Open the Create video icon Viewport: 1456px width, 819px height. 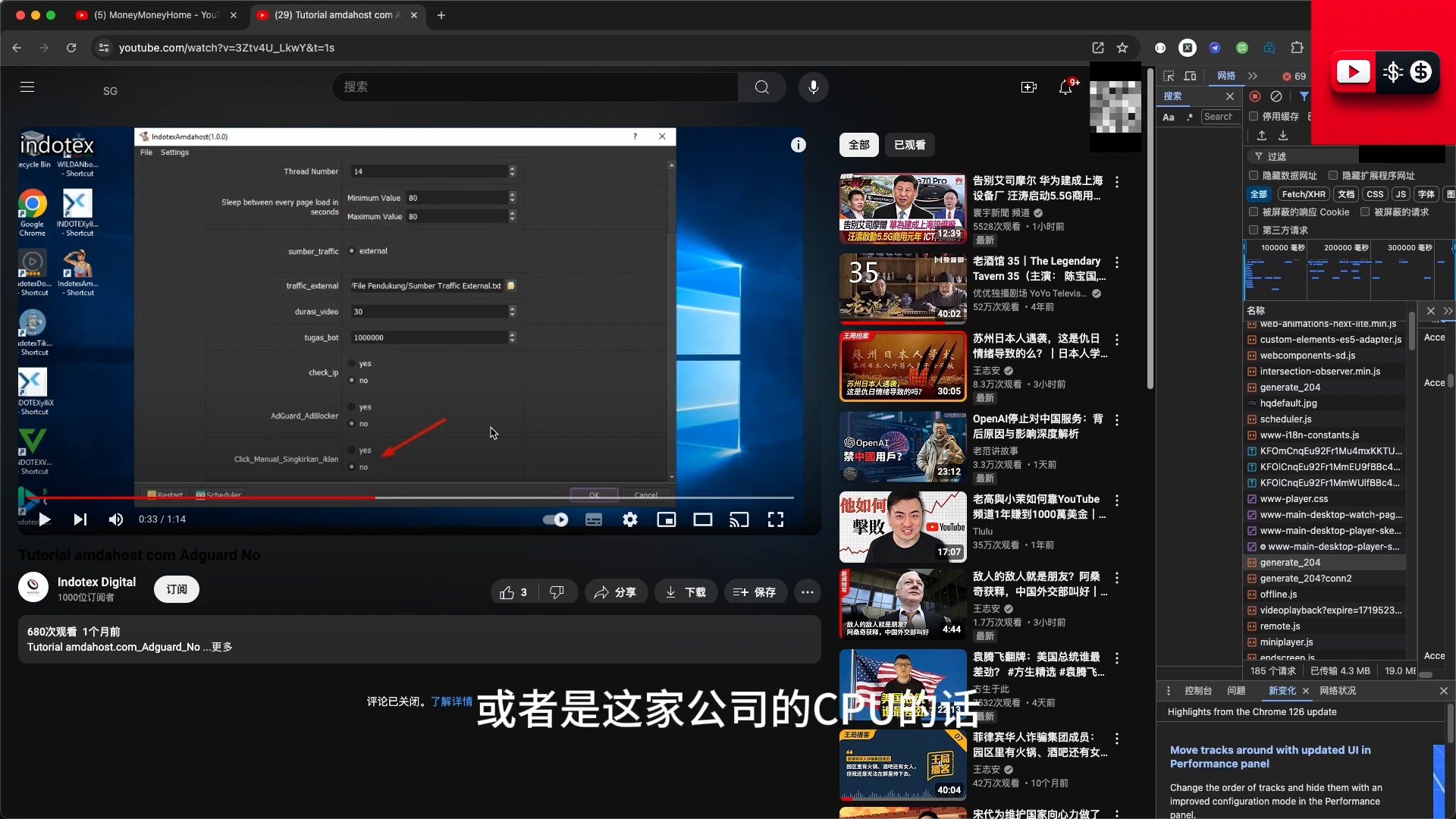1029,87
